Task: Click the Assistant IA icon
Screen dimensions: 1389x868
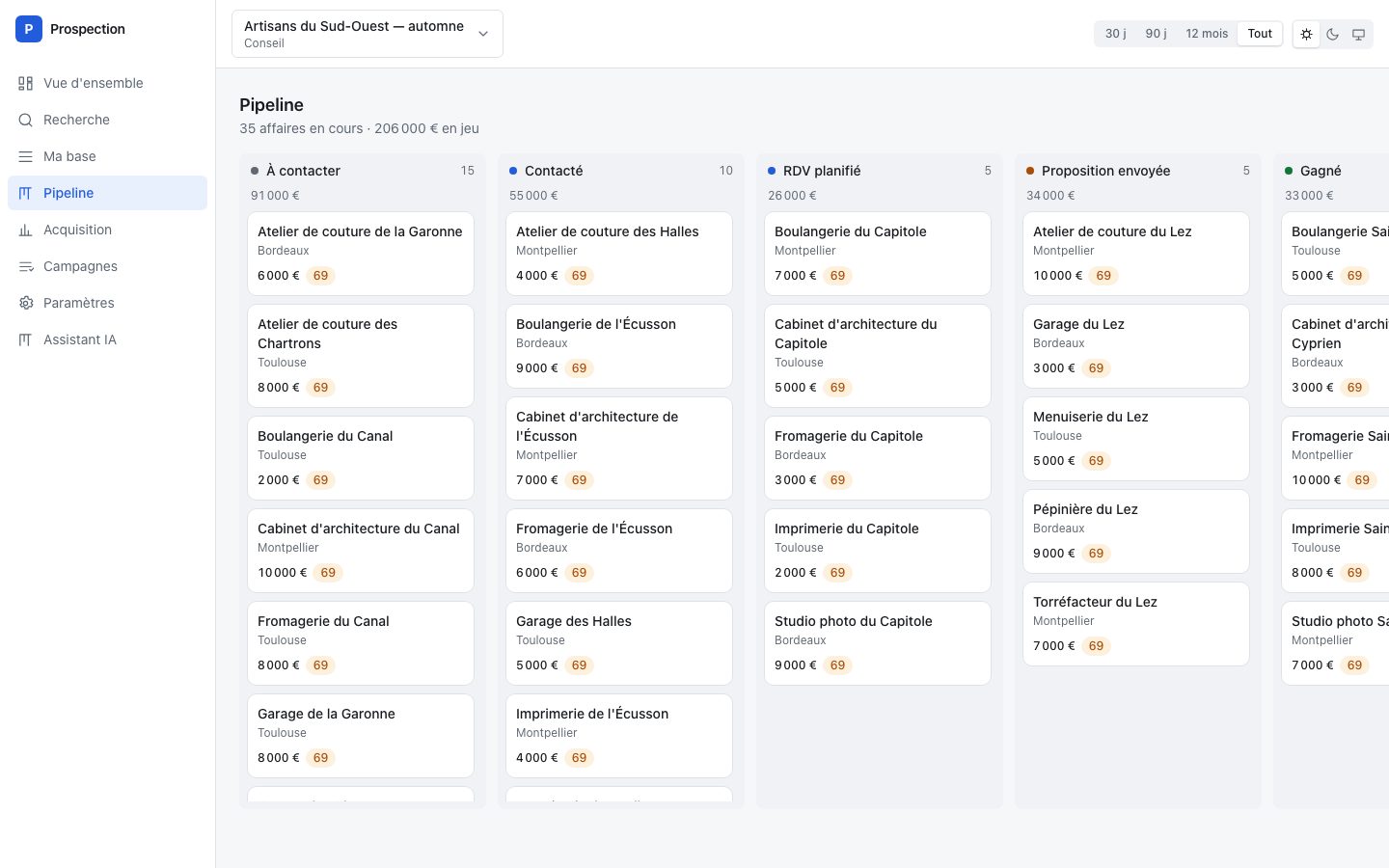Action: tap(26, 339)
